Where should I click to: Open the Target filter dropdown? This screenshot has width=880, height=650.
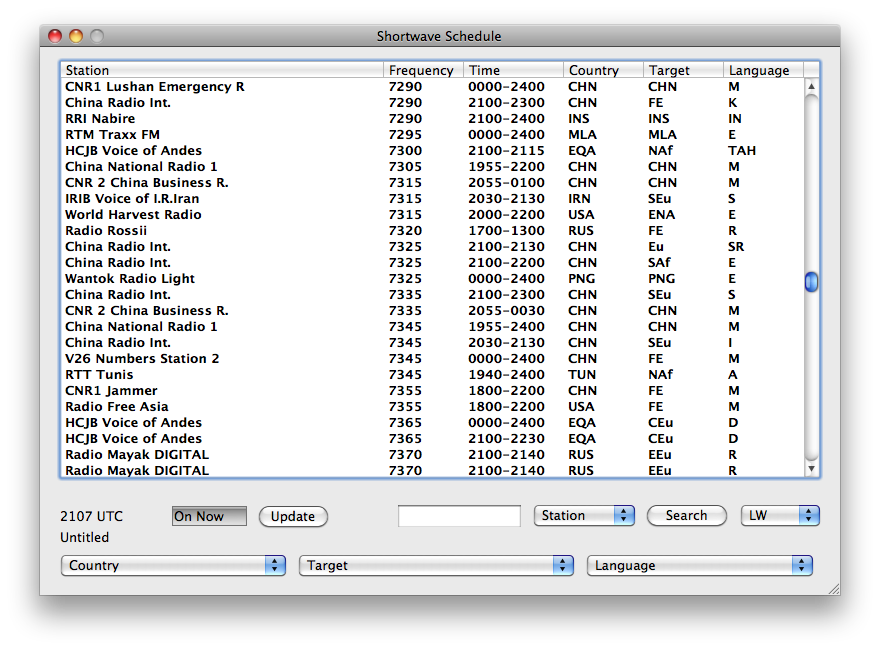coord(436,565)
